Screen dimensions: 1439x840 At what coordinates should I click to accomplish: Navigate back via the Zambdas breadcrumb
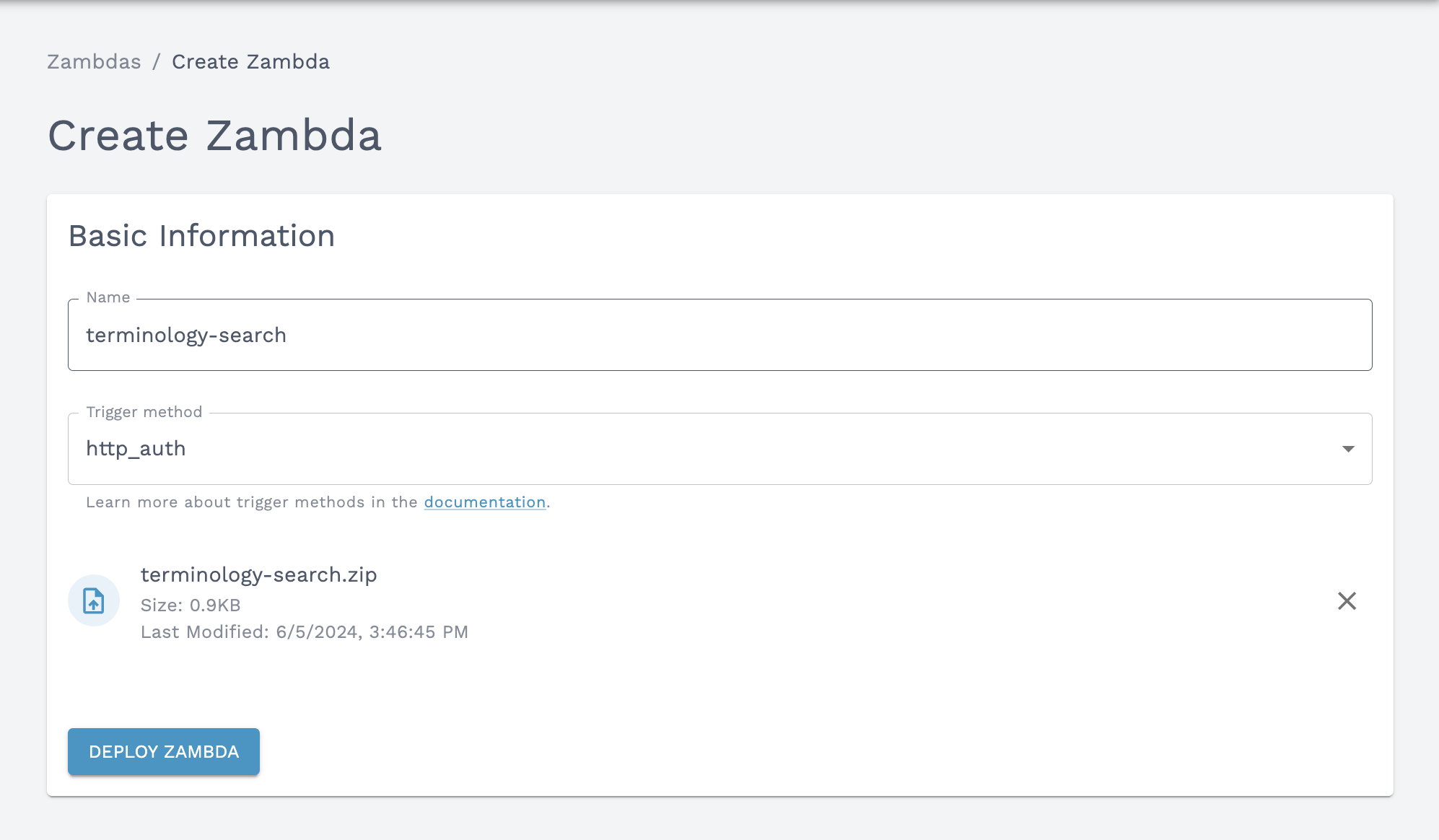coord(95,61)
